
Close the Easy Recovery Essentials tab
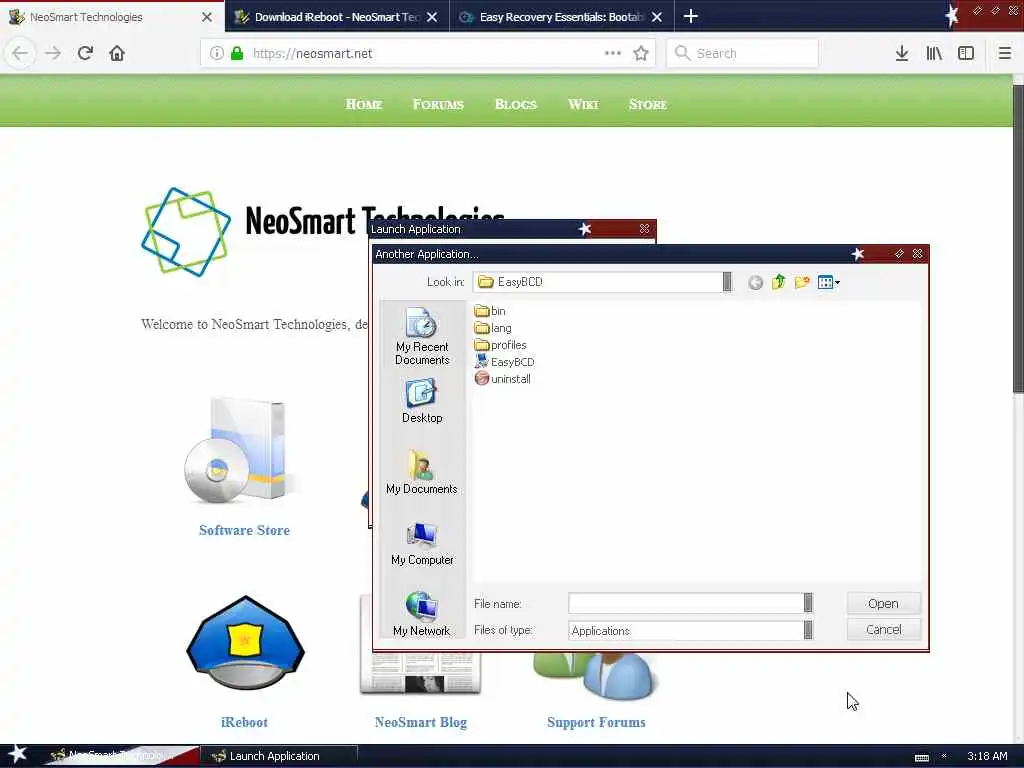coord(657,17)
